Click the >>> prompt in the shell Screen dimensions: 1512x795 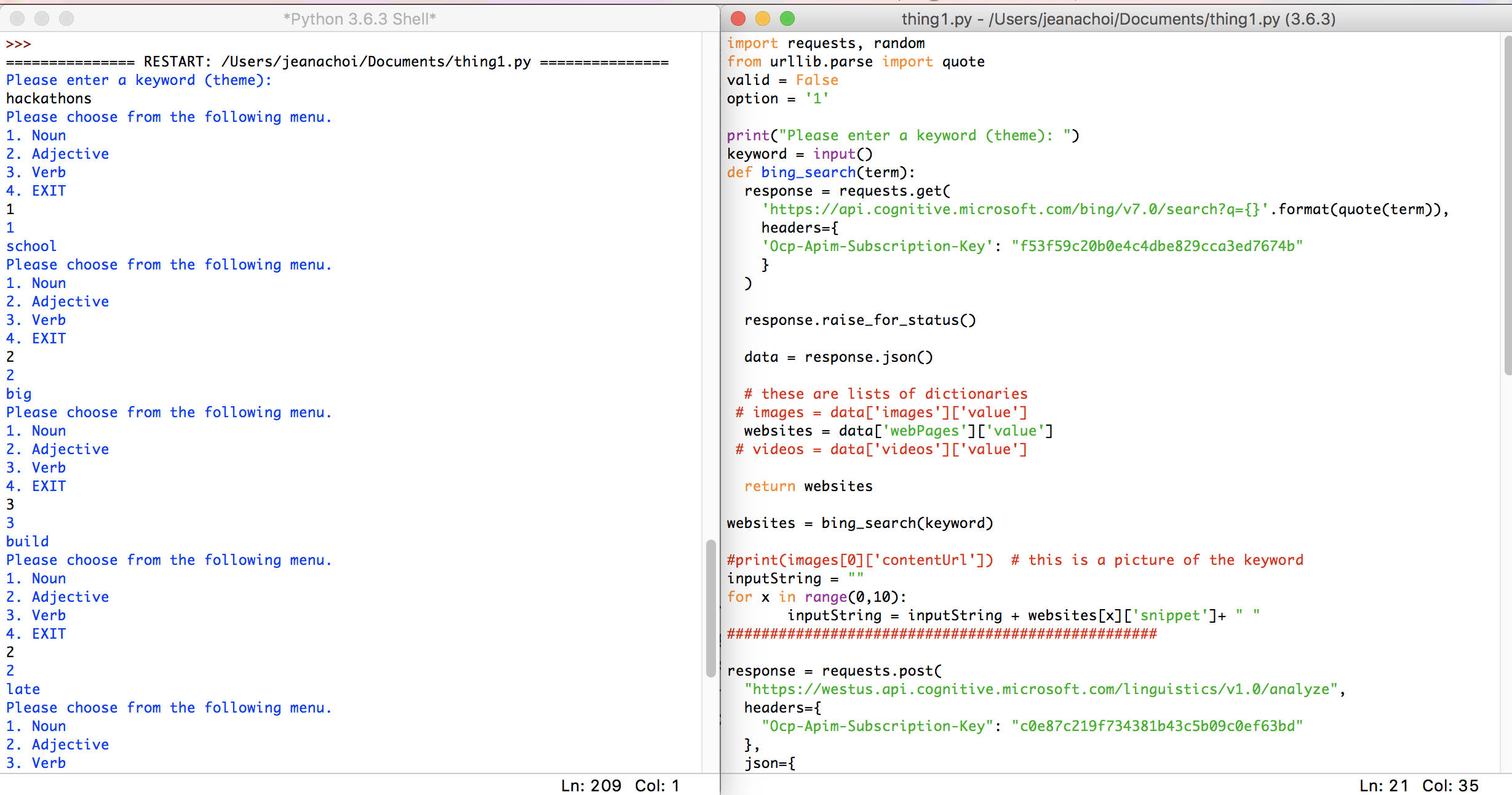[x=18, y=44]
